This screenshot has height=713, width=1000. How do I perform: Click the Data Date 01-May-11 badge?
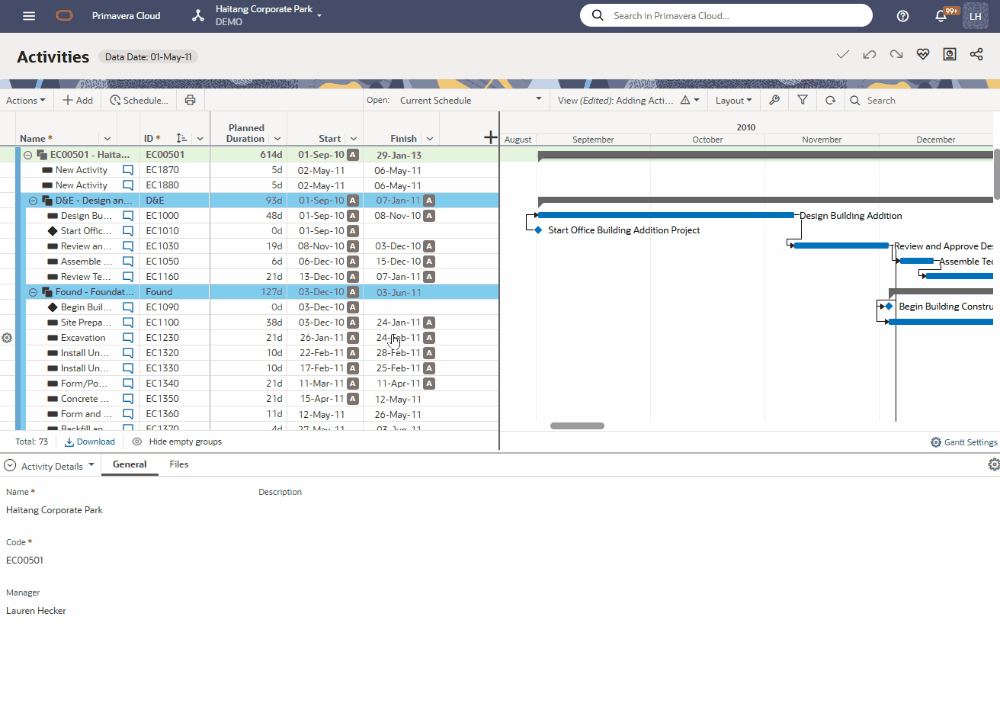point(148,57)
